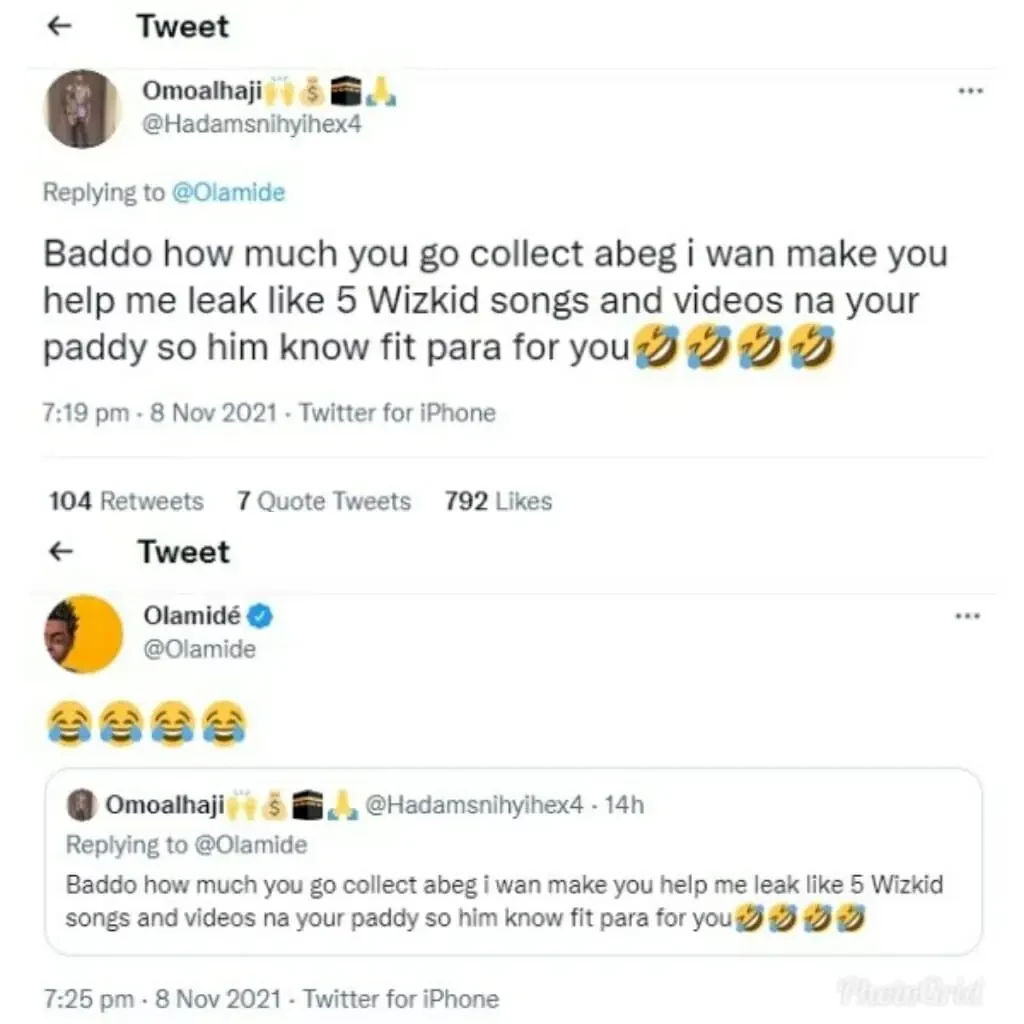Click the @Hadamsnihyihex4 handle in top tweet
This screenshot has height=1024, width=1024.
(251, 127)
